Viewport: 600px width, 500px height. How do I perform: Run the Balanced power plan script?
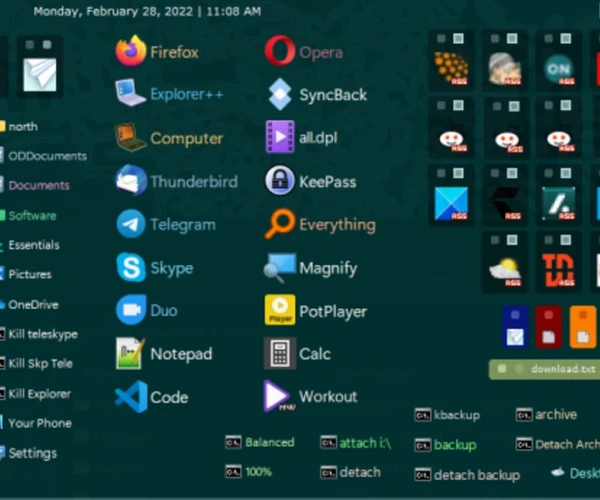pyautogui.click(x=260, y=442)
